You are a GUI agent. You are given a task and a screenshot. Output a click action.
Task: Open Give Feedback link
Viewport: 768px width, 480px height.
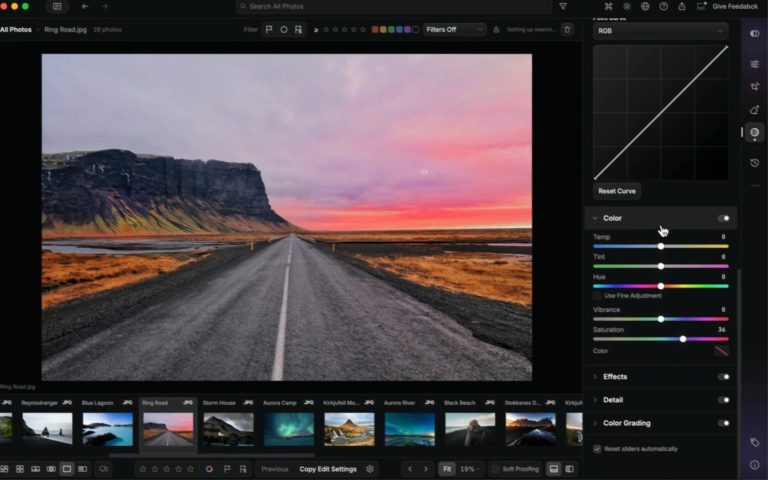pos(735,6)
